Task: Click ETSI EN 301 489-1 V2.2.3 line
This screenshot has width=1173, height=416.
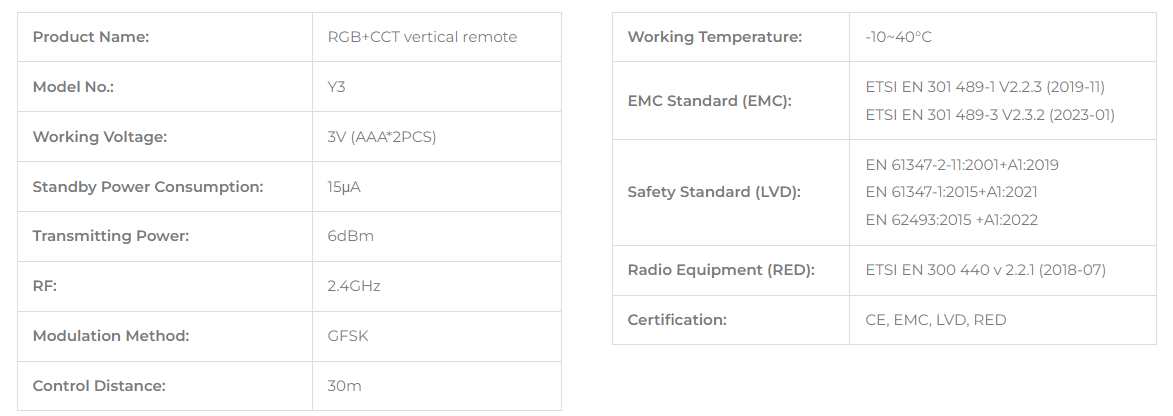Action: coord(984,87)
